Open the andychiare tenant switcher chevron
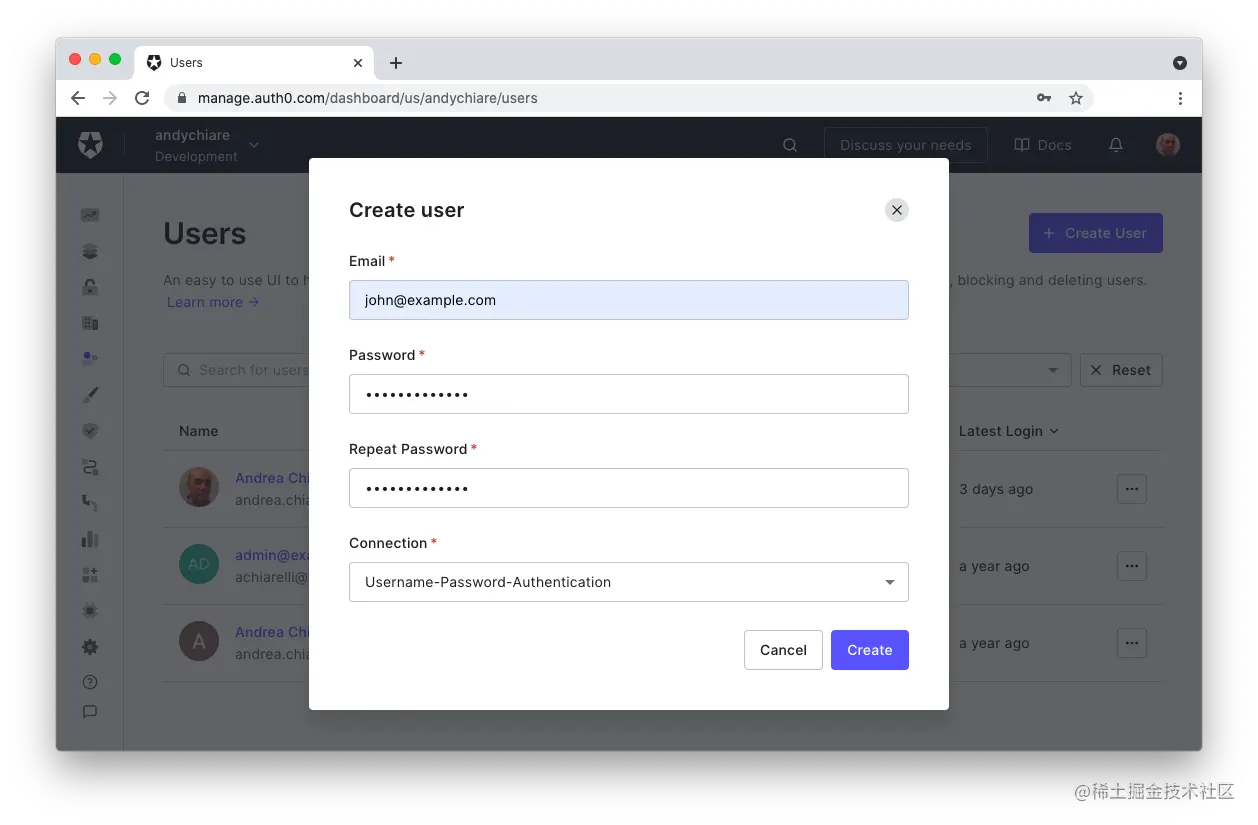This screenshot has width=1258, height=825. click(253, 144)
